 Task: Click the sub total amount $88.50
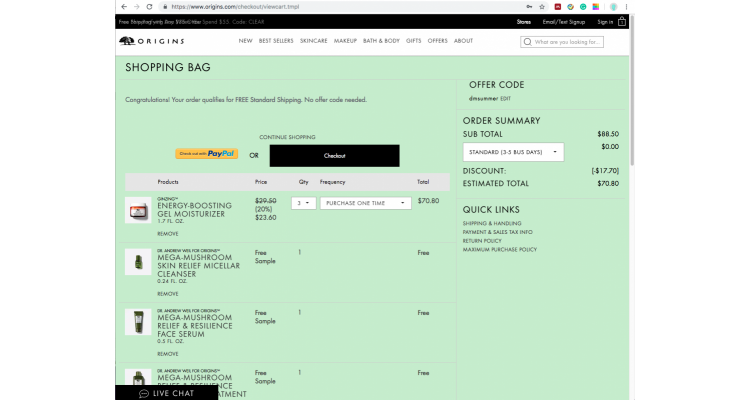point(607,134)
